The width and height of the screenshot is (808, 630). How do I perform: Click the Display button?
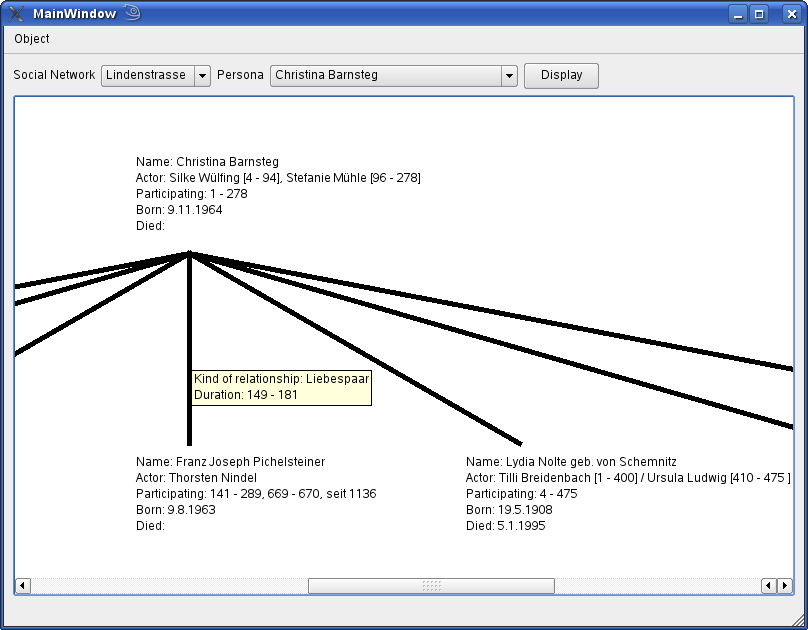(561, 76)
